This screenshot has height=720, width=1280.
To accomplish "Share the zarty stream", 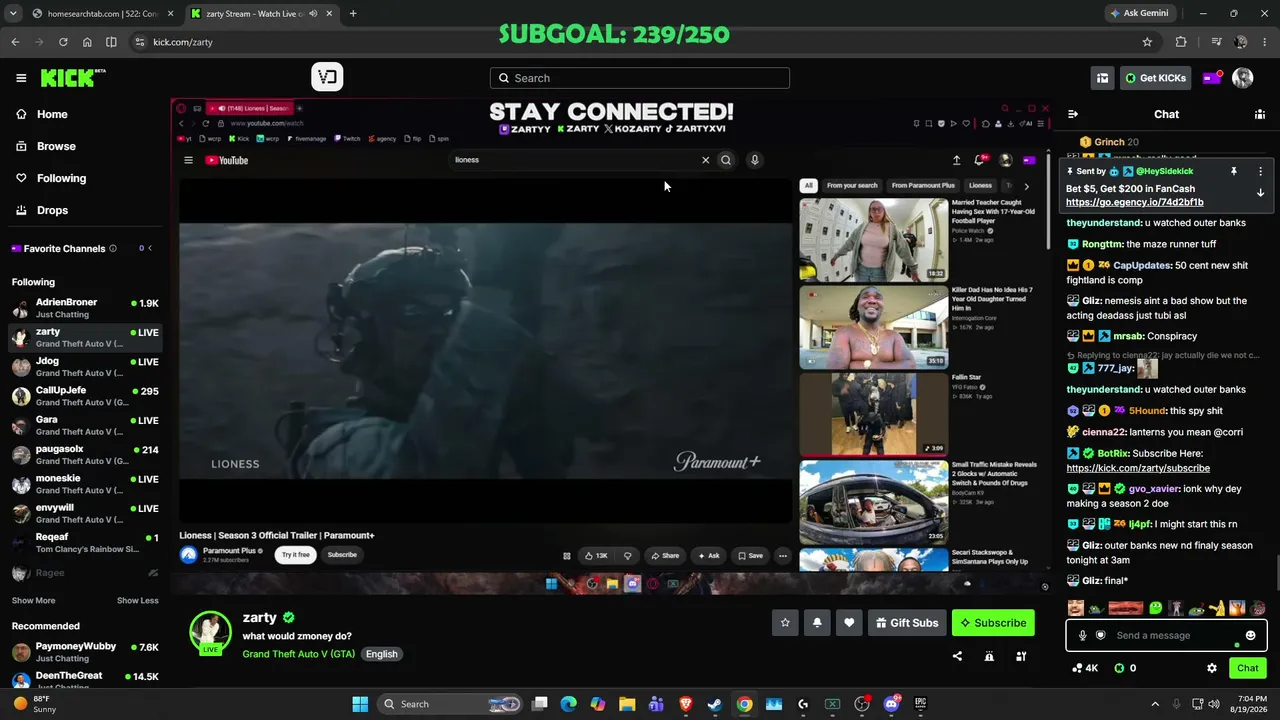I will point(957,656).
